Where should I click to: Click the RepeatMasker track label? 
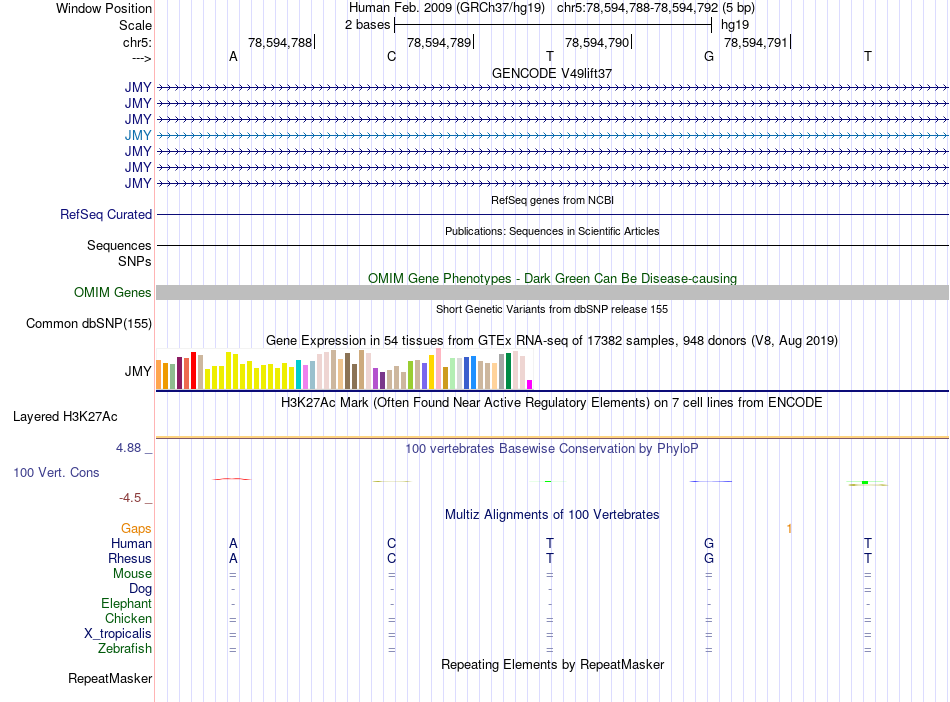click(x=110, y=678)
